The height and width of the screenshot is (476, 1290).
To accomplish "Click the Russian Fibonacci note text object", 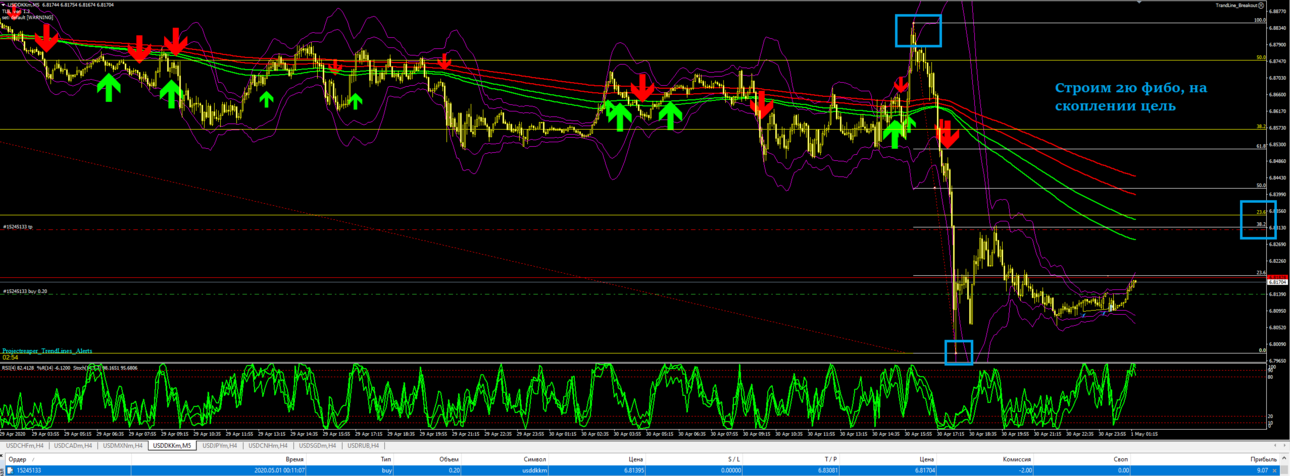I will 1131,96.
